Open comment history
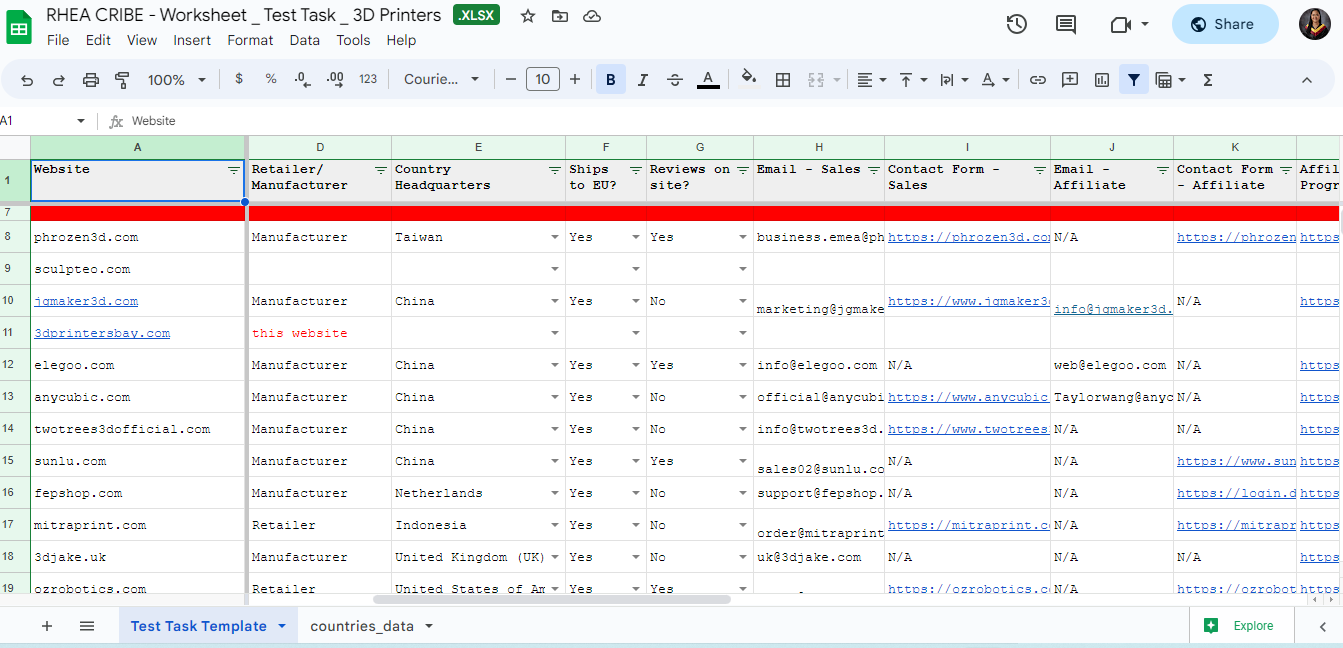1343x648 pixels. click(x=1066, y=25)
